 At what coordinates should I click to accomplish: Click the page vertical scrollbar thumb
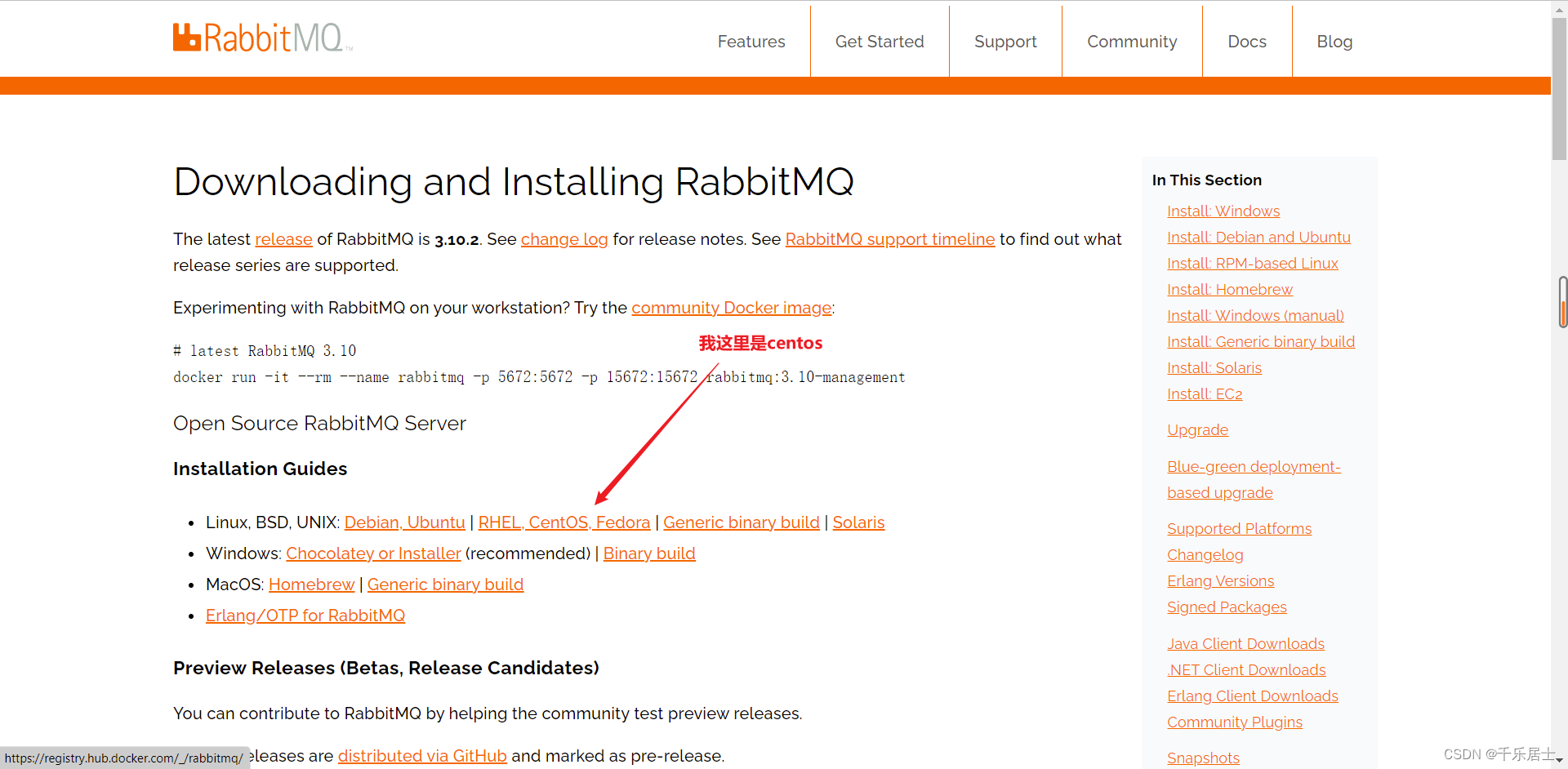[x=1559, y=90]
